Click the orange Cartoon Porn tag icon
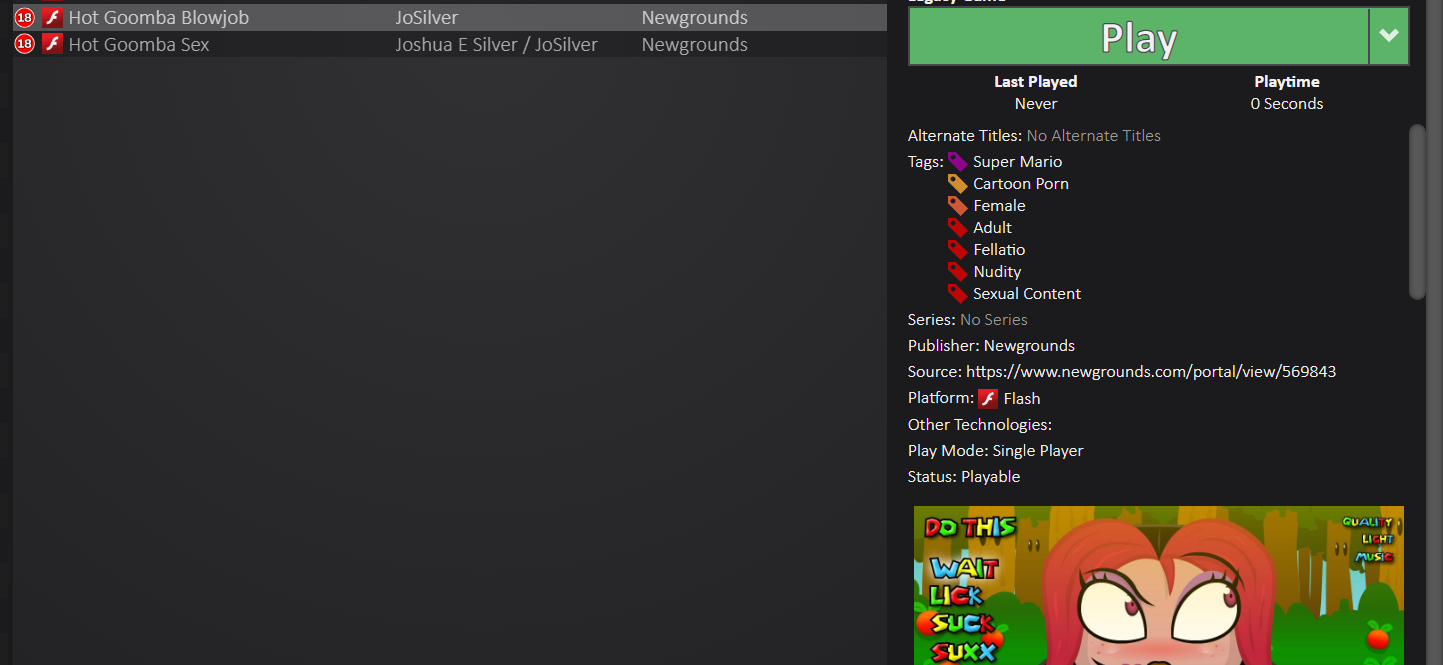Image resolution: width=1443 pixels, height=665 pixels. coord(957,183)
